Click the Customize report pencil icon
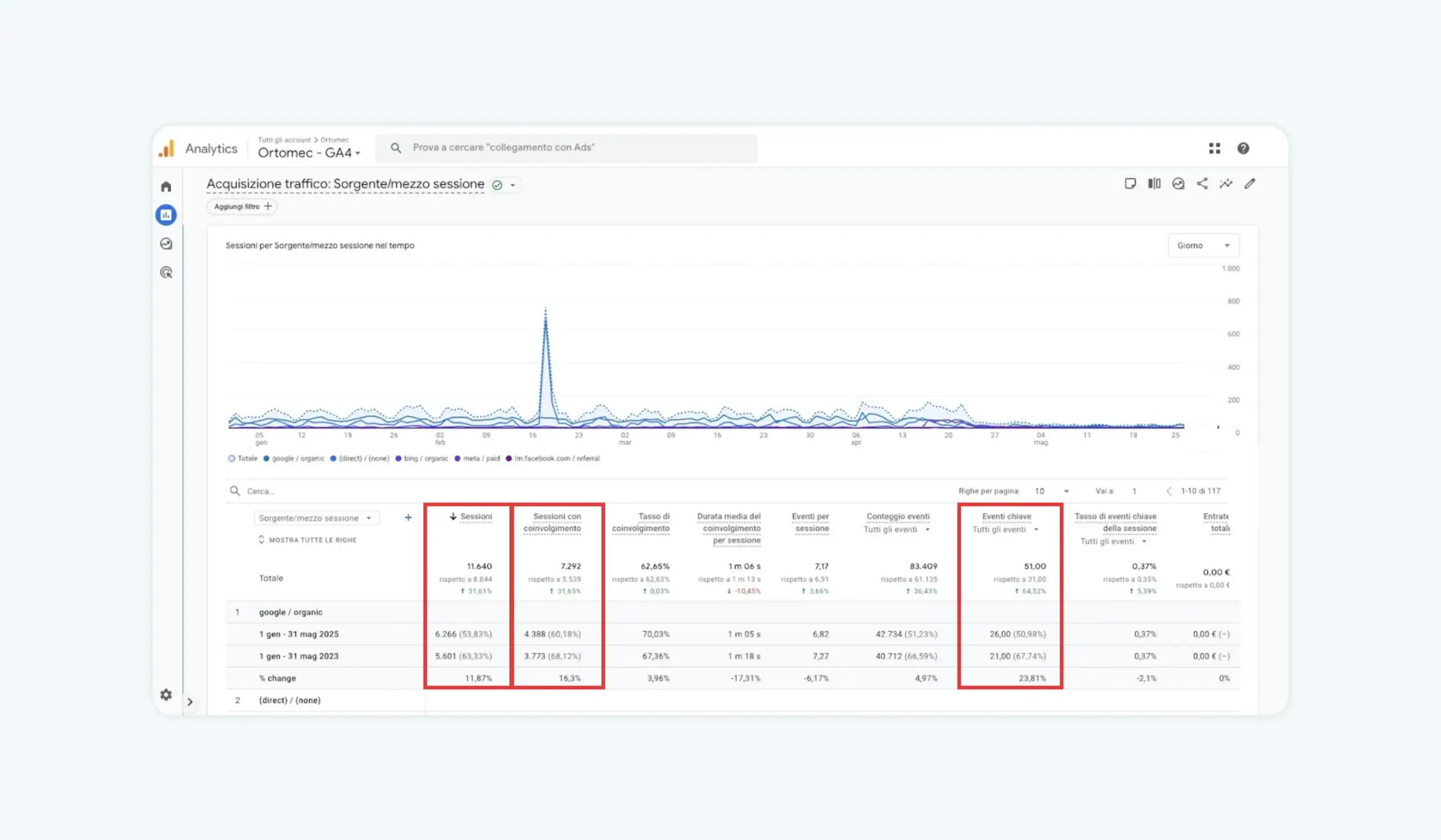Image resolution: width=1441 pixels, height=840 pixels. point(1250,183)
